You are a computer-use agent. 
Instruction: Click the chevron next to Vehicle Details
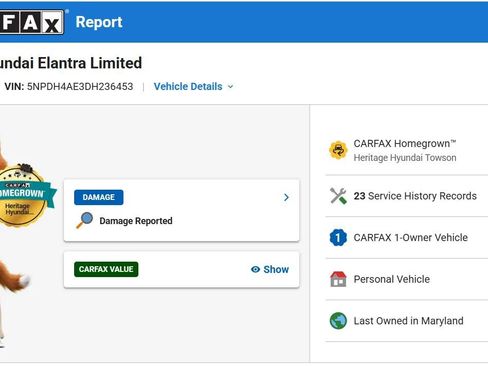[x=230, y=87]
